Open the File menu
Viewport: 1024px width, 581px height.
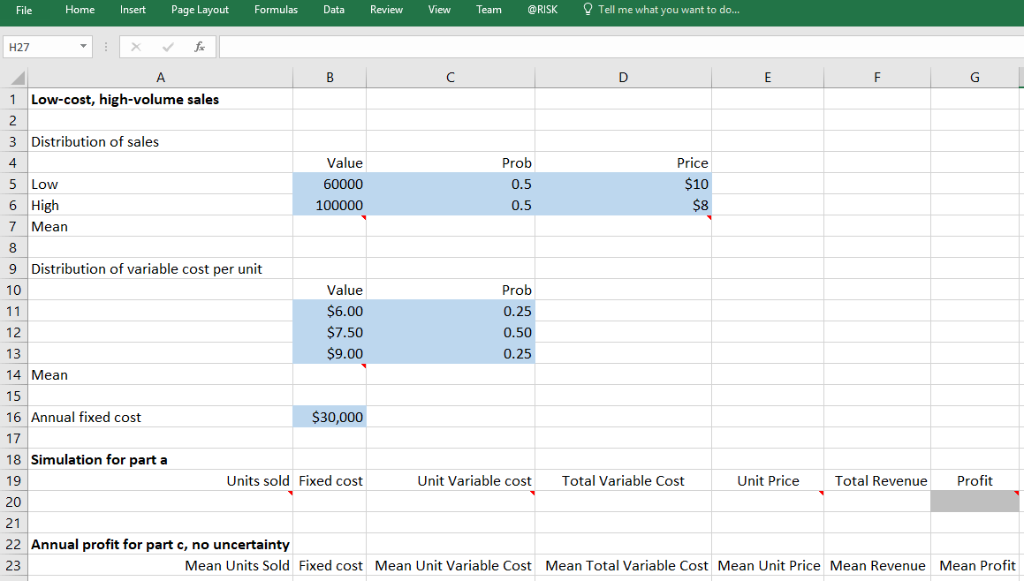[x=23, y=10]
